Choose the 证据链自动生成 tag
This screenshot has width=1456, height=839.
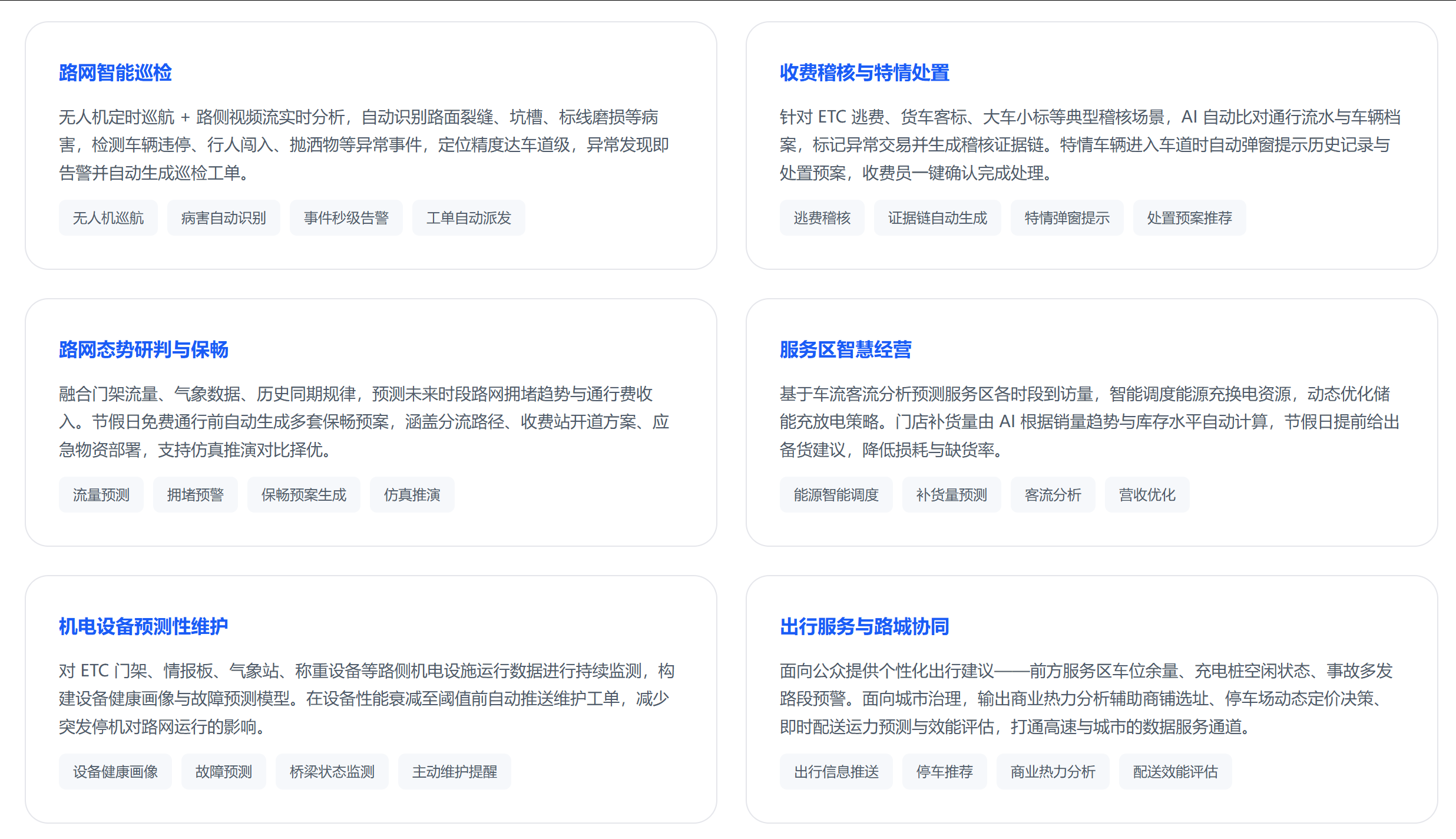(x=938, y=218)
